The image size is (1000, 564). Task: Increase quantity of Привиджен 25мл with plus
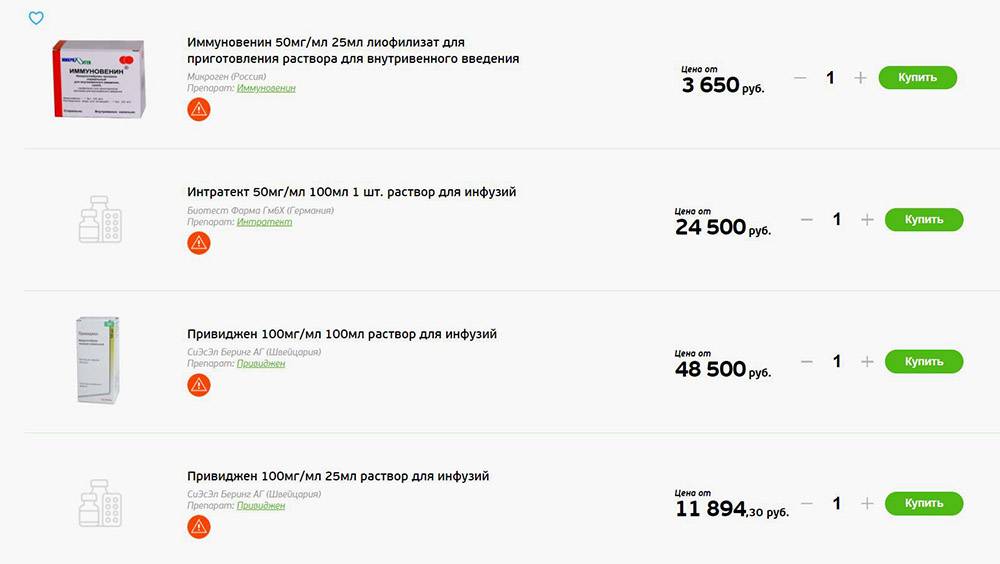pyautogui.click(x=867, y=503)
